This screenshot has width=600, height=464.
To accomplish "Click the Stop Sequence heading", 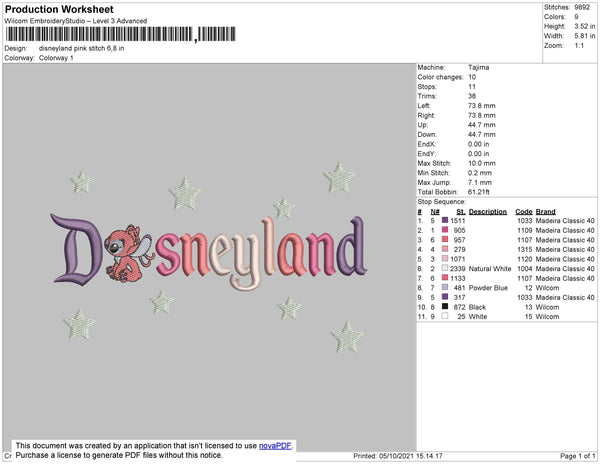I will pyautogui.click(x=442, y=202).
